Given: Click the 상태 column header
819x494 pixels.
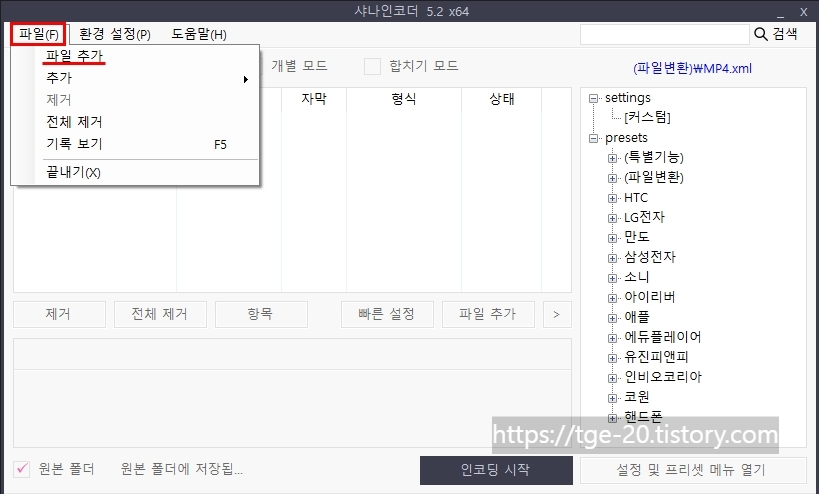Looking at the screenshot, I should [502, 99].
